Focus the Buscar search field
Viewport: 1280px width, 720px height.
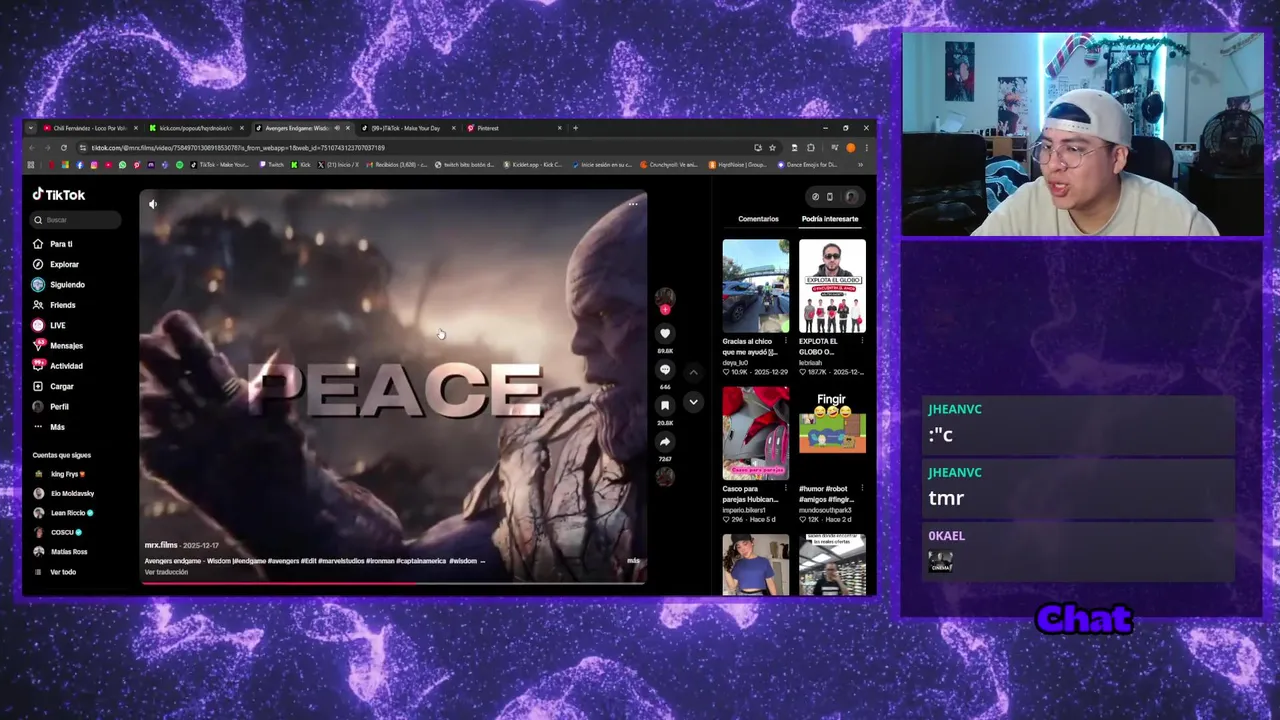point(77,220)
